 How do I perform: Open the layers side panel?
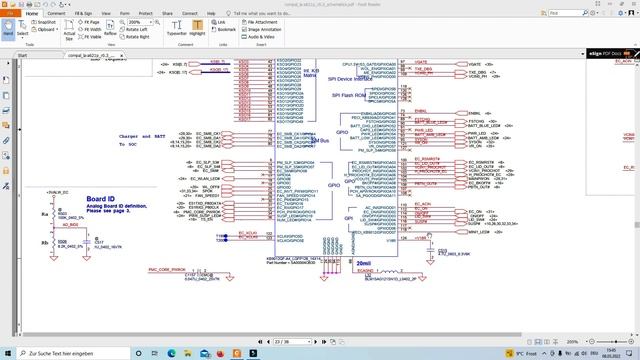tap(6, 110)
